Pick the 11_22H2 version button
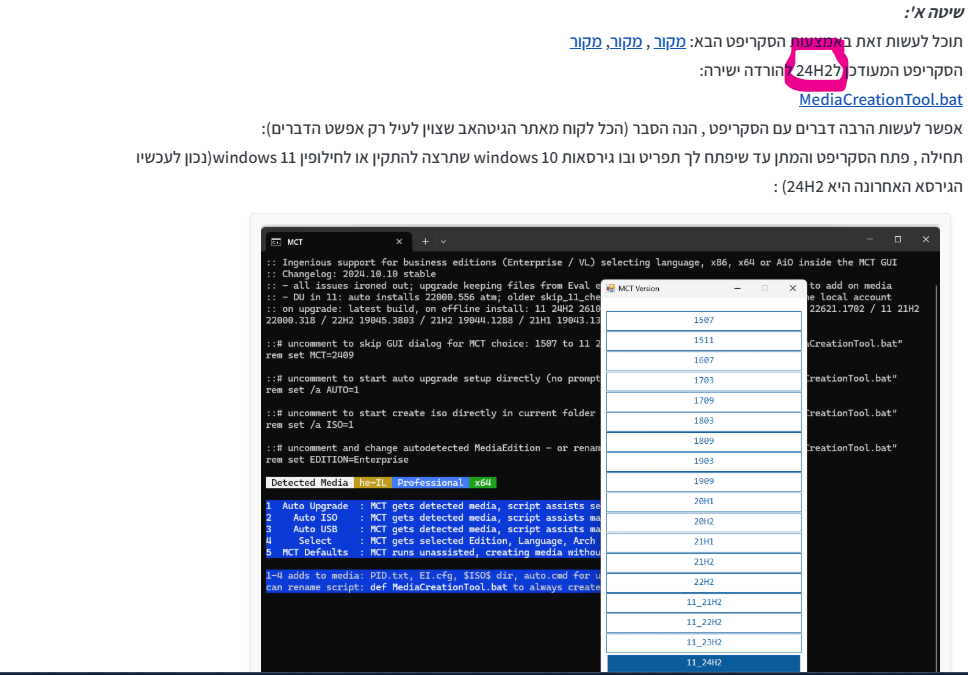This screenshot has height=675, width=968. (x=704, y=622)
